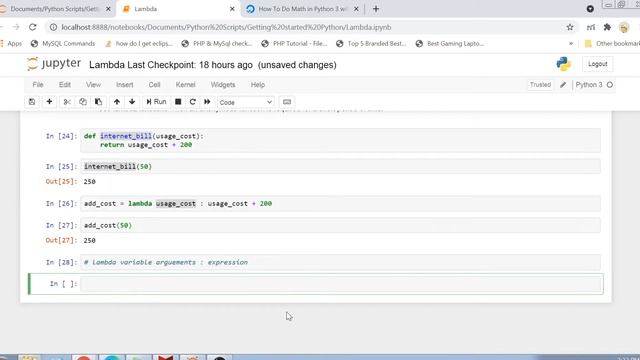Copy selected cells using the toolbar icon
The width and height of the screenshot is (640, 360).
click(x=83, y=102)
